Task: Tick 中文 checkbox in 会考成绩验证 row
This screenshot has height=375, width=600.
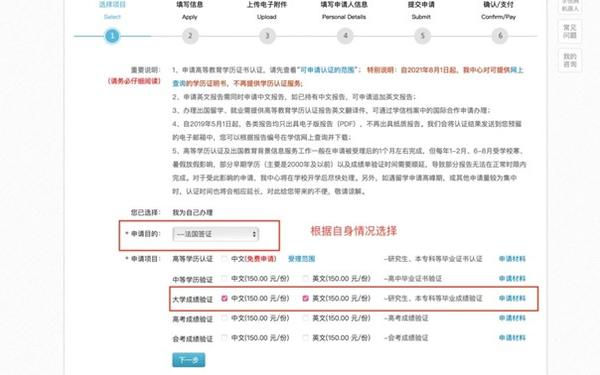Action: (224, 338)
